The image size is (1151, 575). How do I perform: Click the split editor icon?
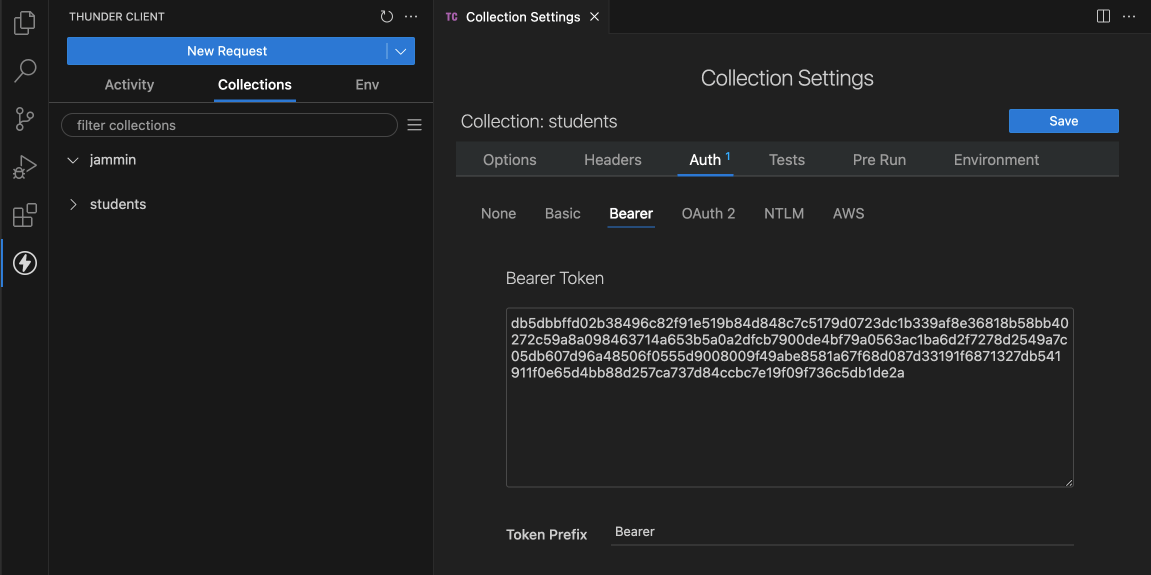[1103, 16]
